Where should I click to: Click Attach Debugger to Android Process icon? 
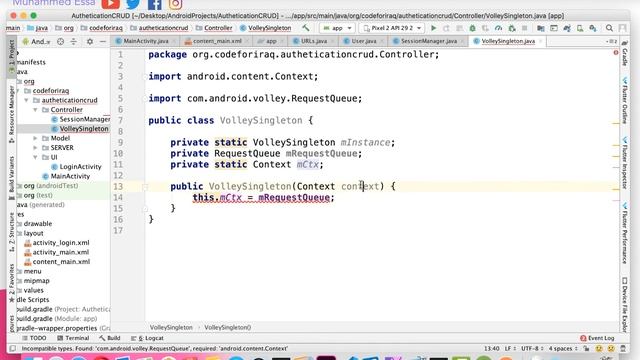point(512,28)
